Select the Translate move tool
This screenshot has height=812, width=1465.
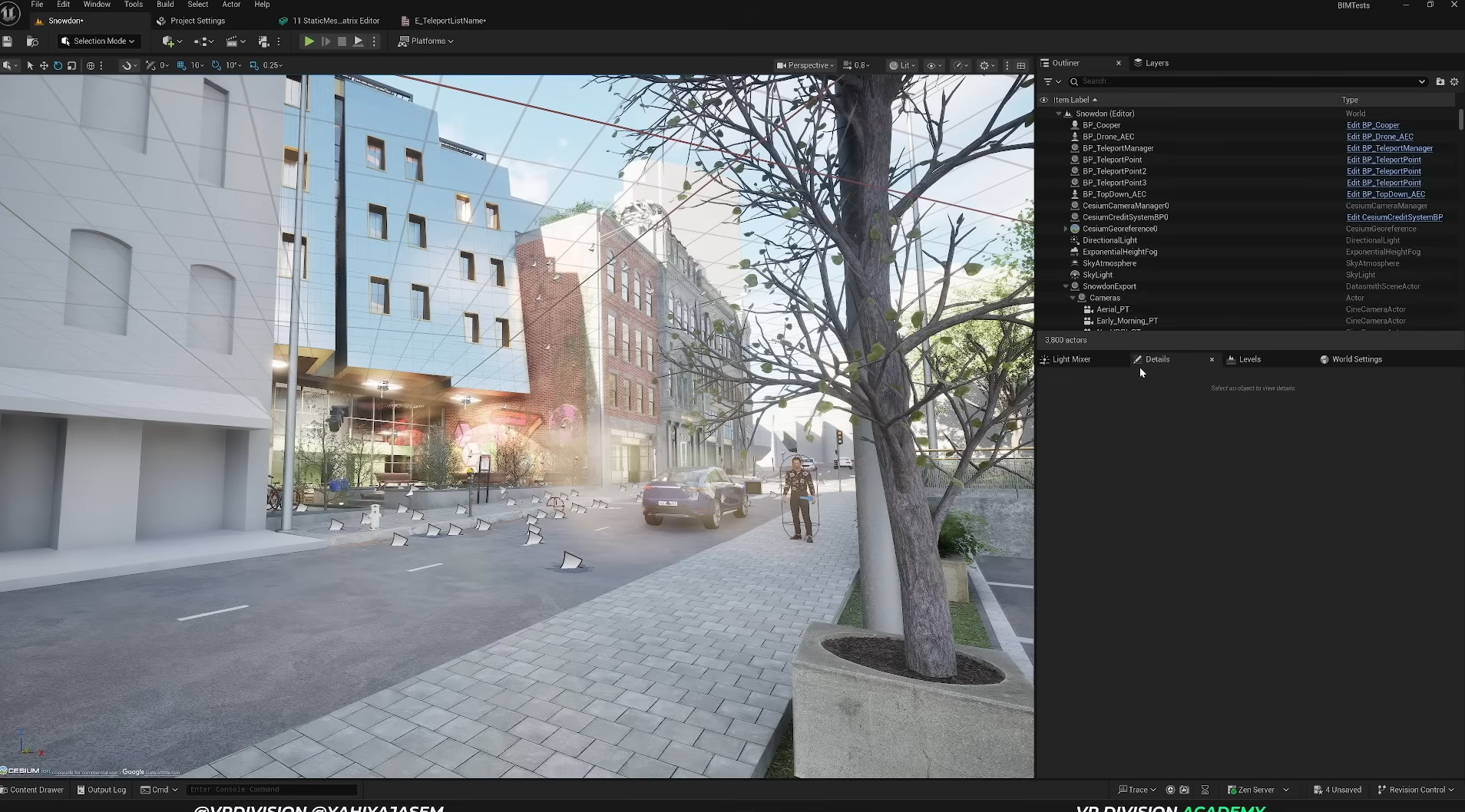click(44, 66)
